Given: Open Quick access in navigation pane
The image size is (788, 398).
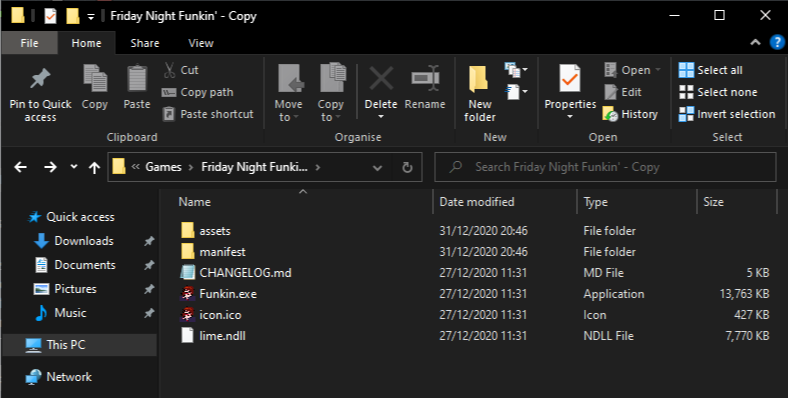Looking at the screenshot, I should (80, 217).
